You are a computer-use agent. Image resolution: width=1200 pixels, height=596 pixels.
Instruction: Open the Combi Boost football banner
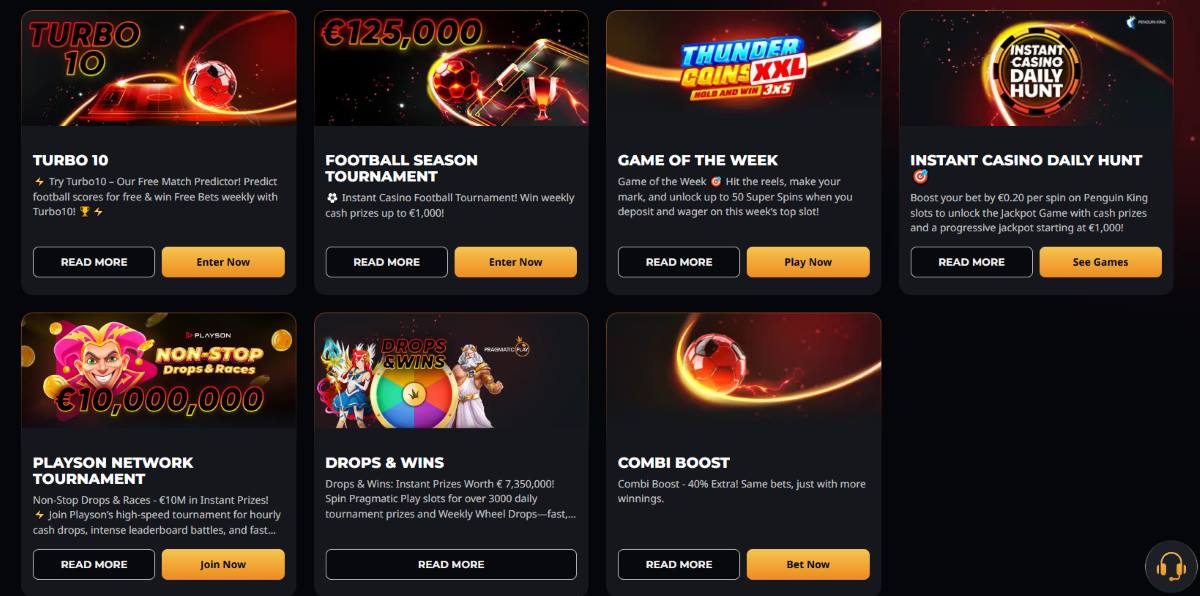coord(744,371)
